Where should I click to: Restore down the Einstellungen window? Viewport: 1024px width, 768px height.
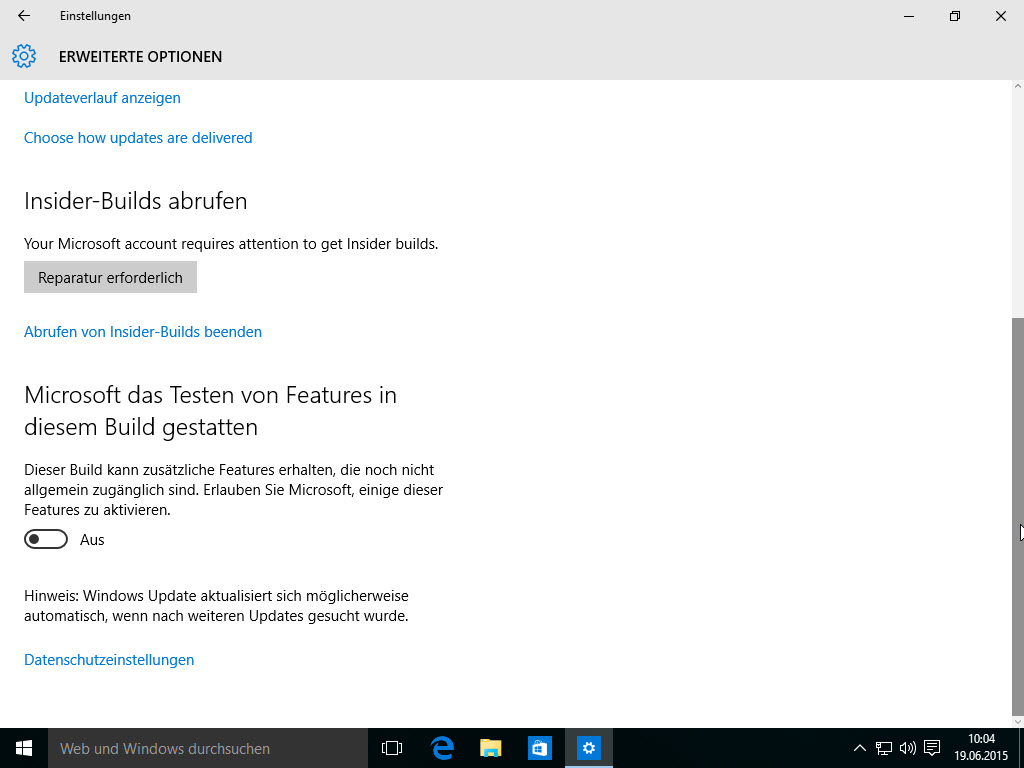[x=955, y=16]
